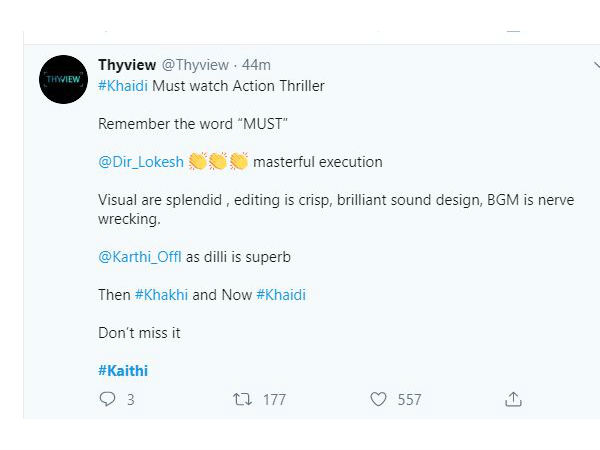Screen dimensions: 600x450
Task: Open the share upload-arrow icon
Action: tap(513, 399)
